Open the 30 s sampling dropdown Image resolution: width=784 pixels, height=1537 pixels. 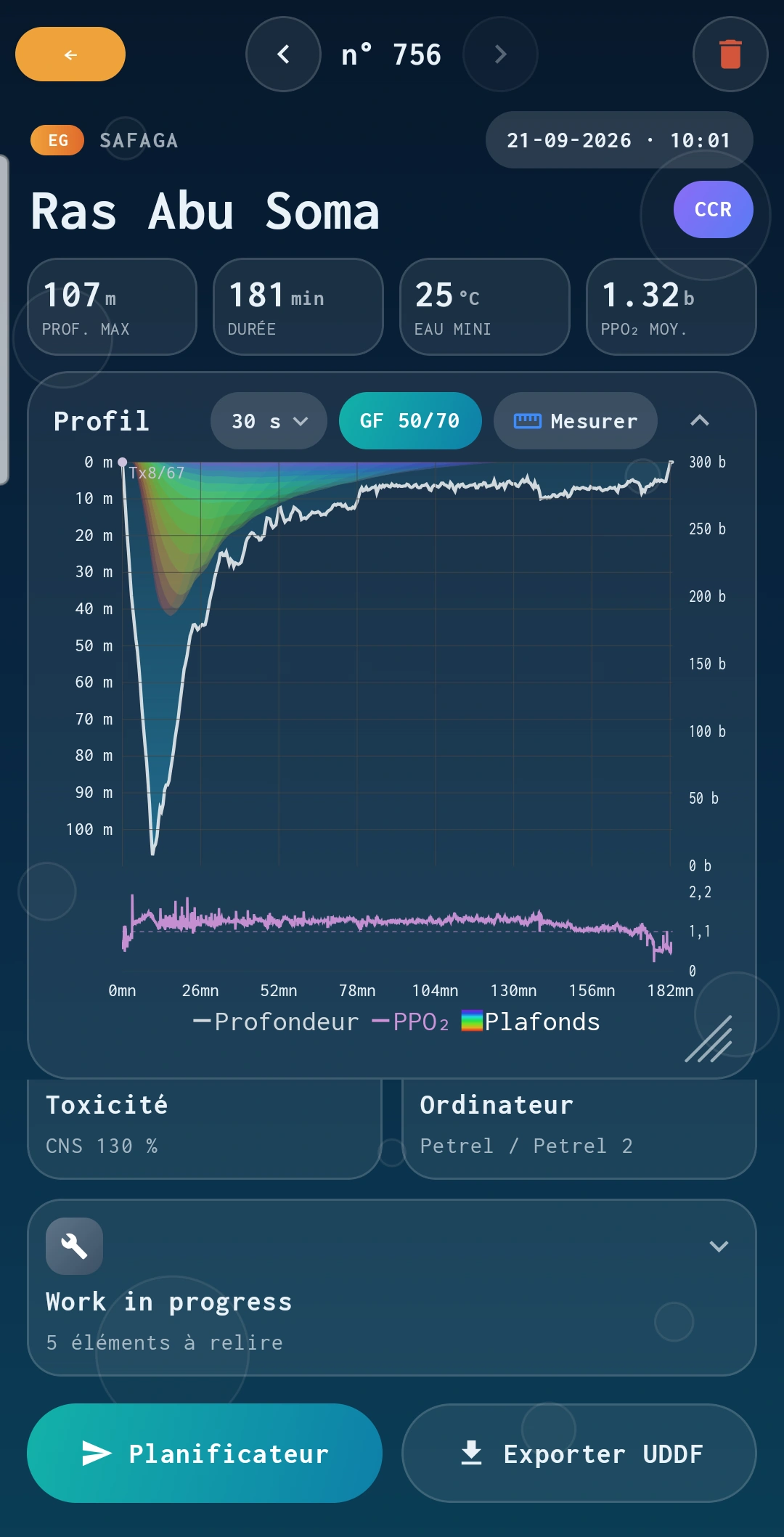point(269,421)
